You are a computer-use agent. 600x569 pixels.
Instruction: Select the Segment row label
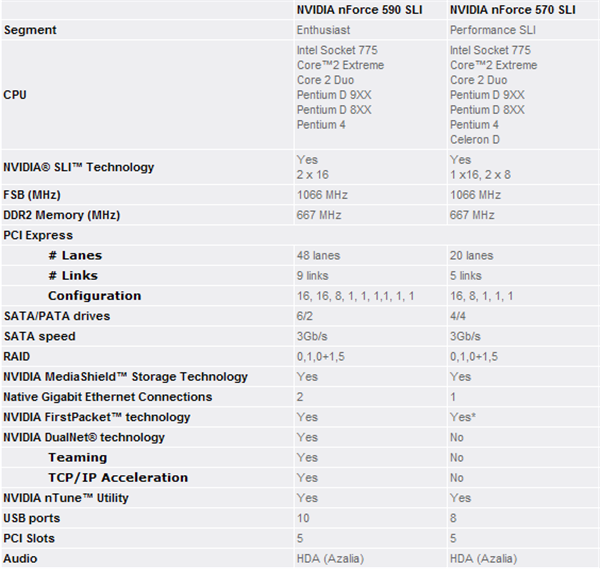(x=30, y=30)
